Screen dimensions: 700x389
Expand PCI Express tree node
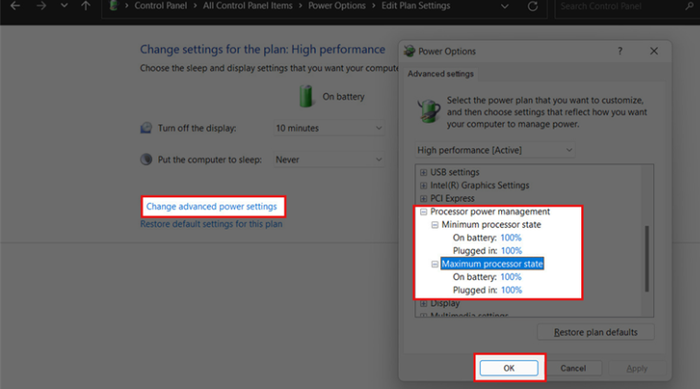tap(423, 198)
